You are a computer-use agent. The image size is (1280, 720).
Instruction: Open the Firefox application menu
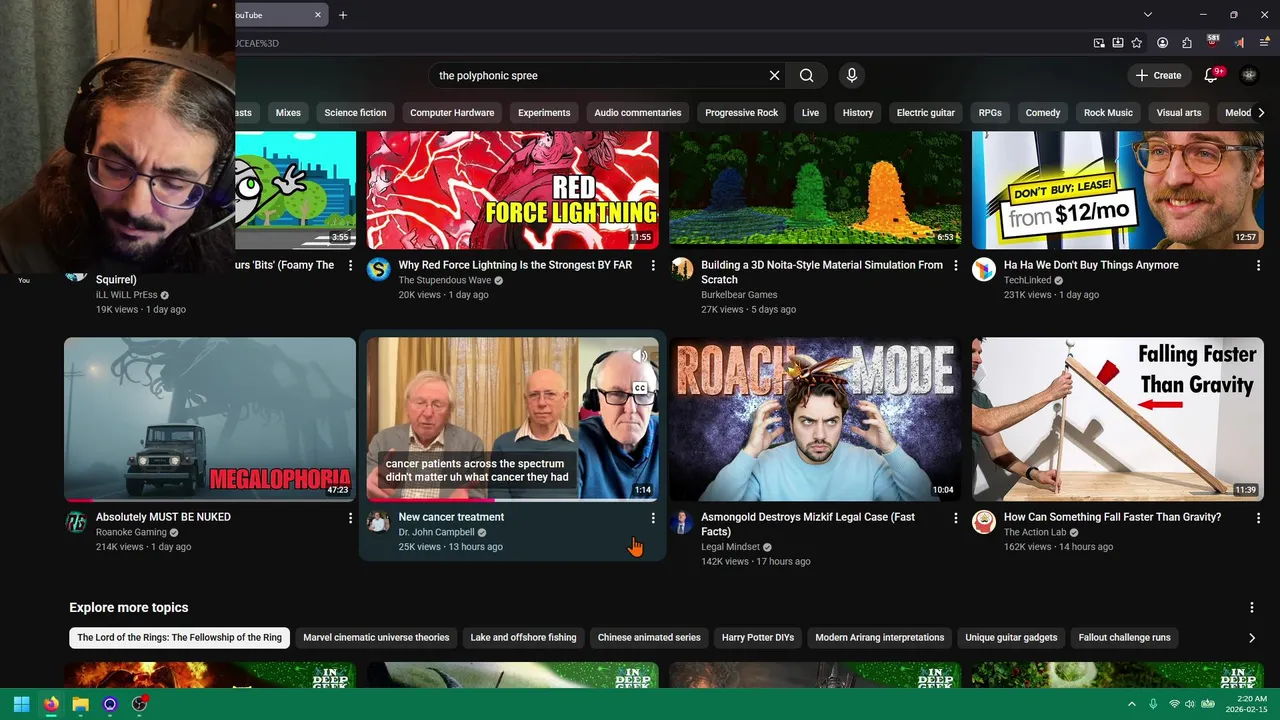[x=1265, y=43]
